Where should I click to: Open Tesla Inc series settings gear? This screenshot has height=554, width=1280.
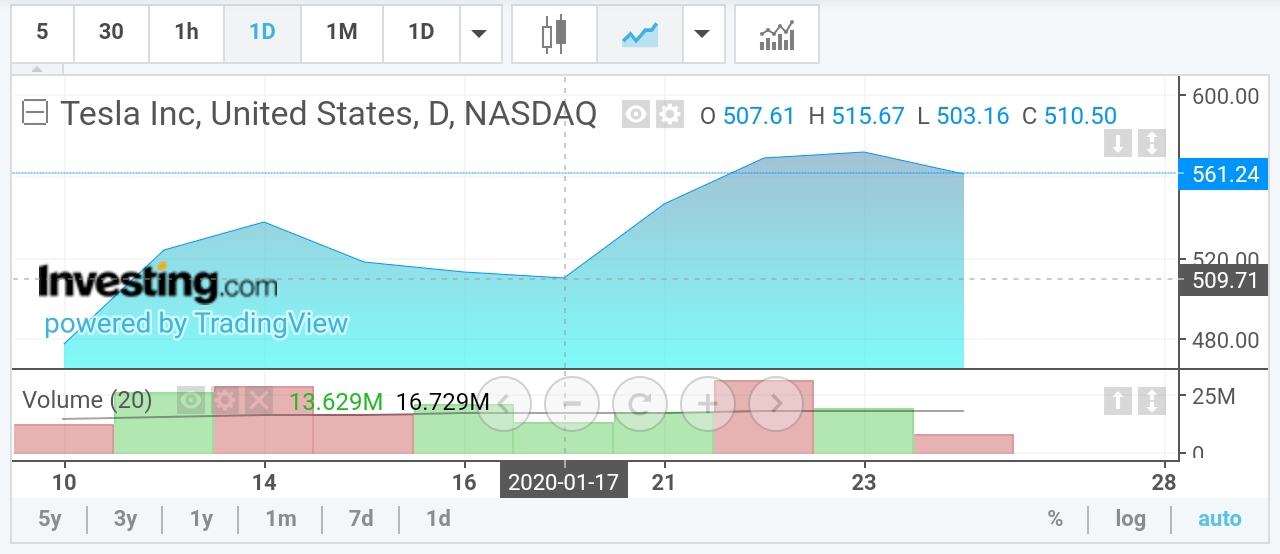pyautogui.click(x=669, y=116)
